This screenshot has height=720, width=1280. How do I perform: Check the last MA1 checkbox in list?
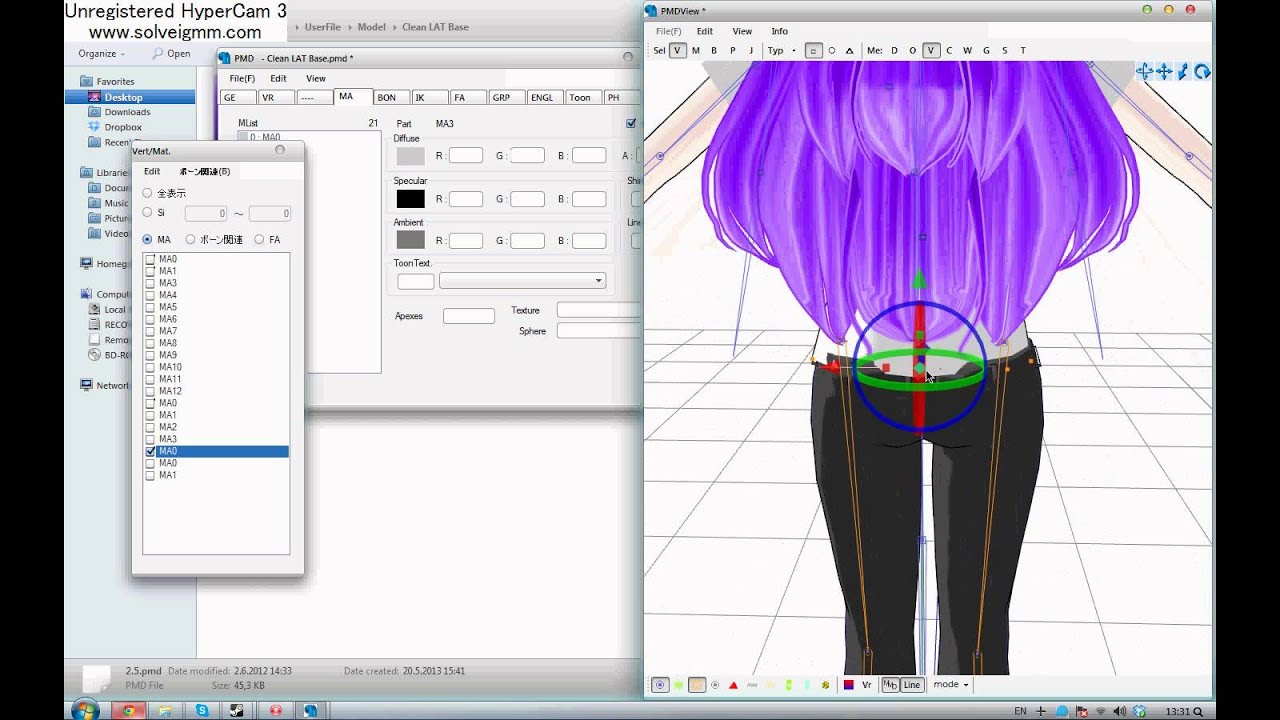(x=150, y=475)
